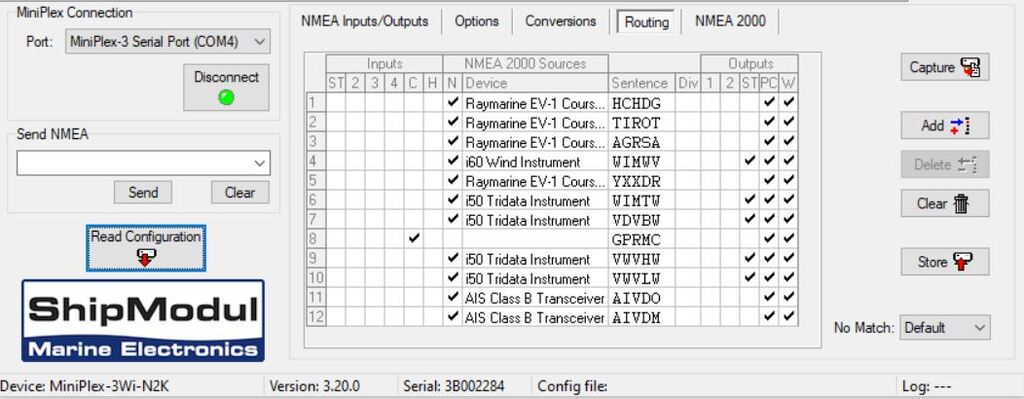Click the green connection status indicator
Image resolution: width=1024 pixels, height=399 pixels.
click(x=226, y=98)
